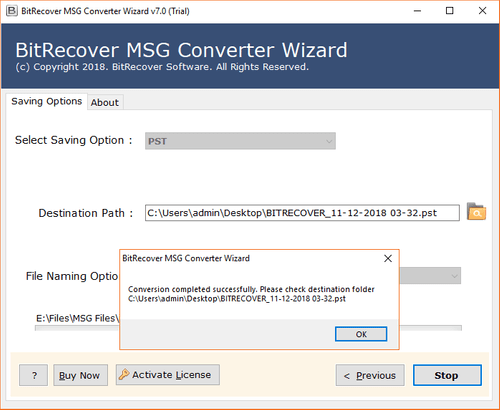
Task: Click the OK button in the dialog
Action: [x=361, y=334]
